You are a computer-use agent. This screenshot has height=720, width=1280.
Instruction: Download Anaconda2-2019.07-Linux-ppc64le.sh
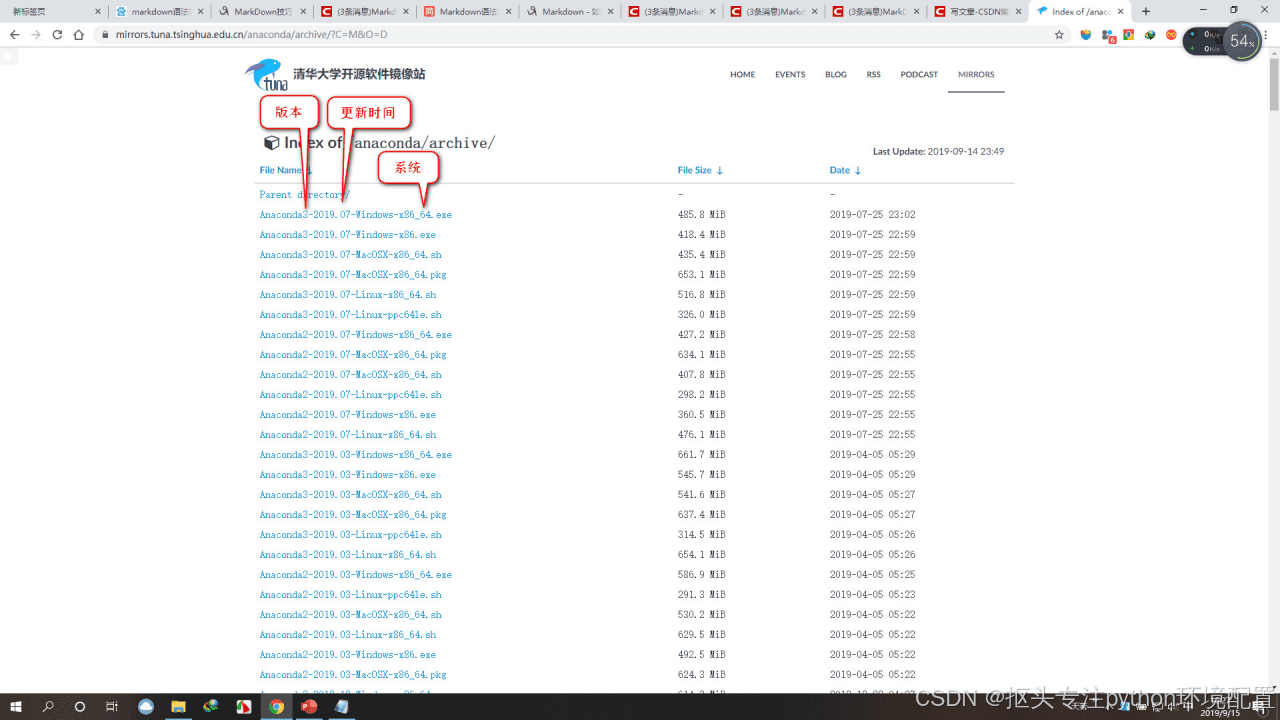click(x=350, y=395)
